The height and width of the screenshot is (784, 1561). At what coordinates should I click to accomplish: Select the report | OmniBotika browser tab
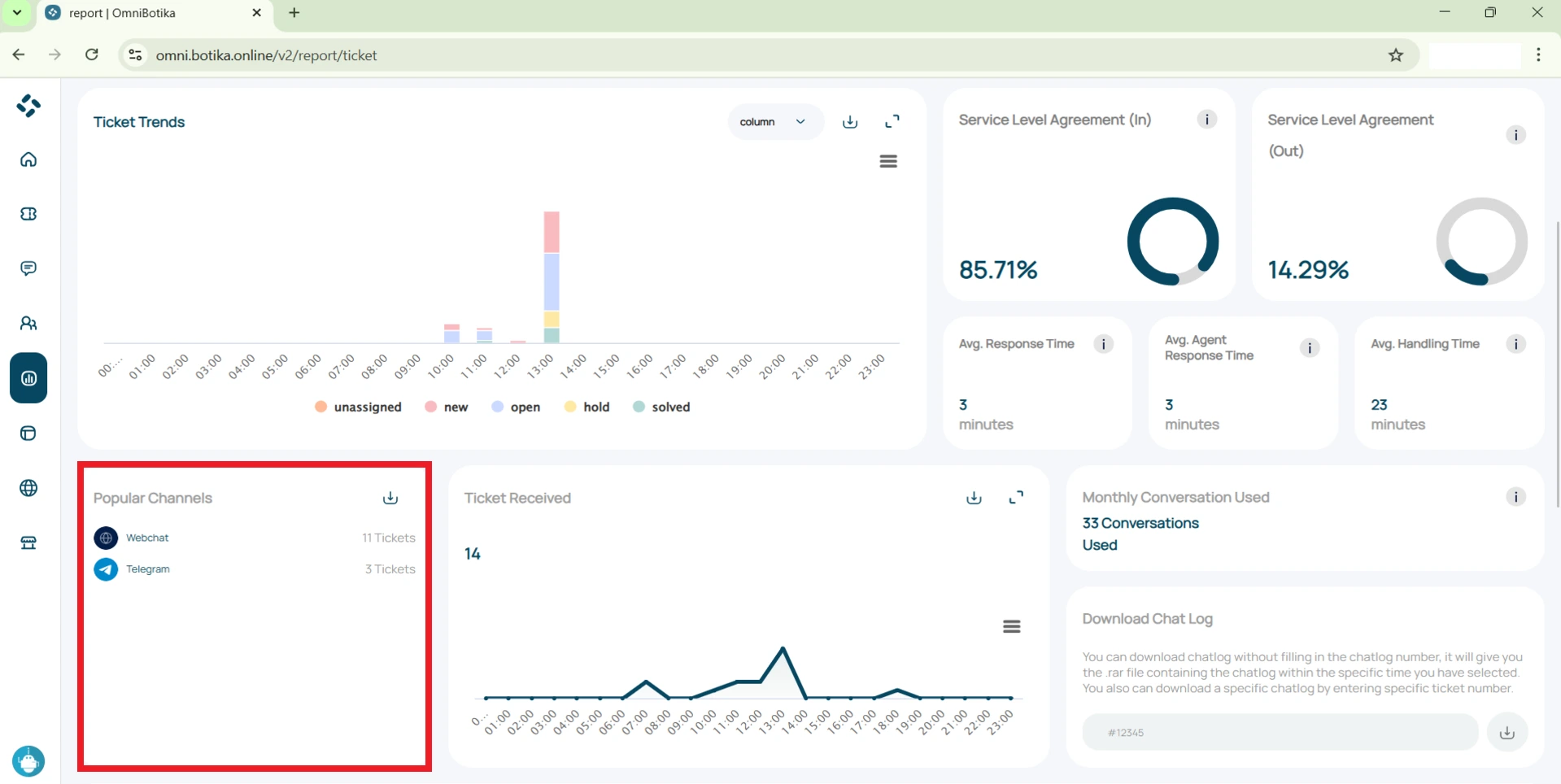(155, 13)
